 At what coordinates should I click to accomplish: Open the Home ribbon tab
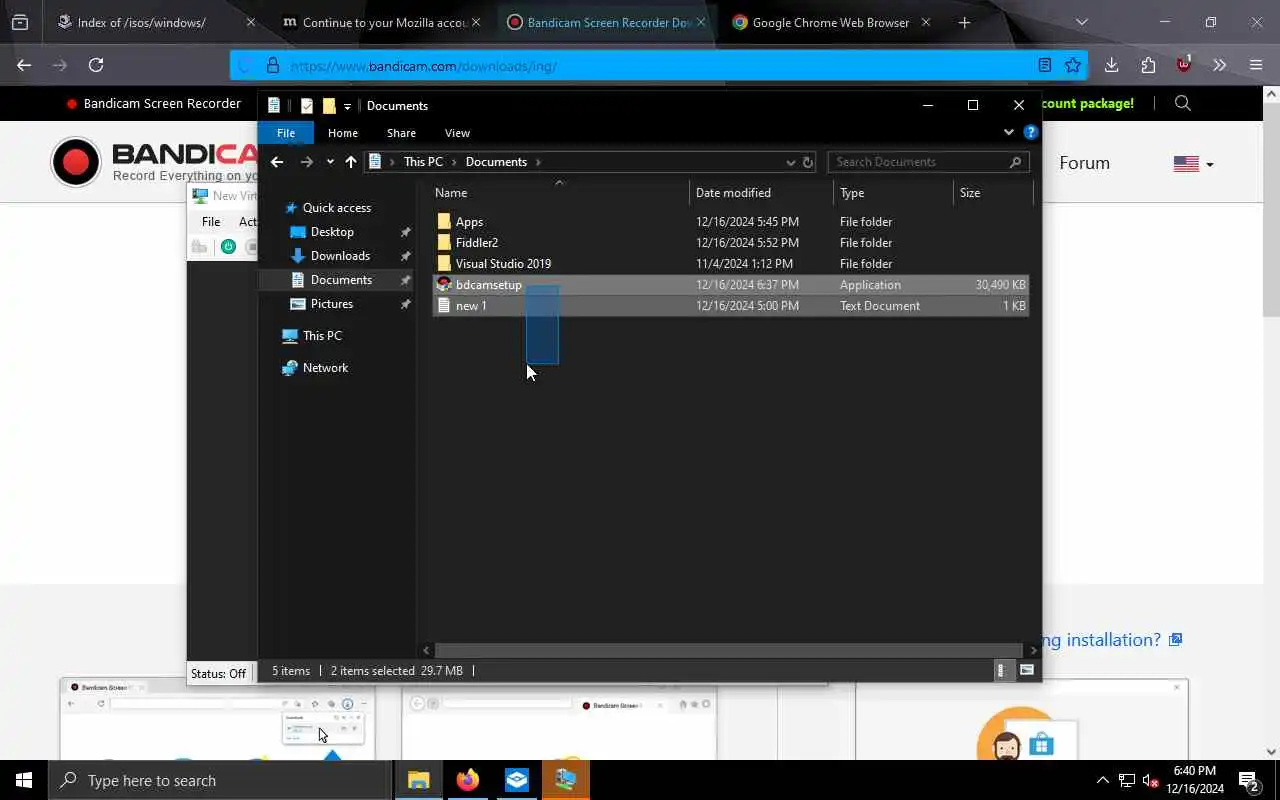(343, 133)
